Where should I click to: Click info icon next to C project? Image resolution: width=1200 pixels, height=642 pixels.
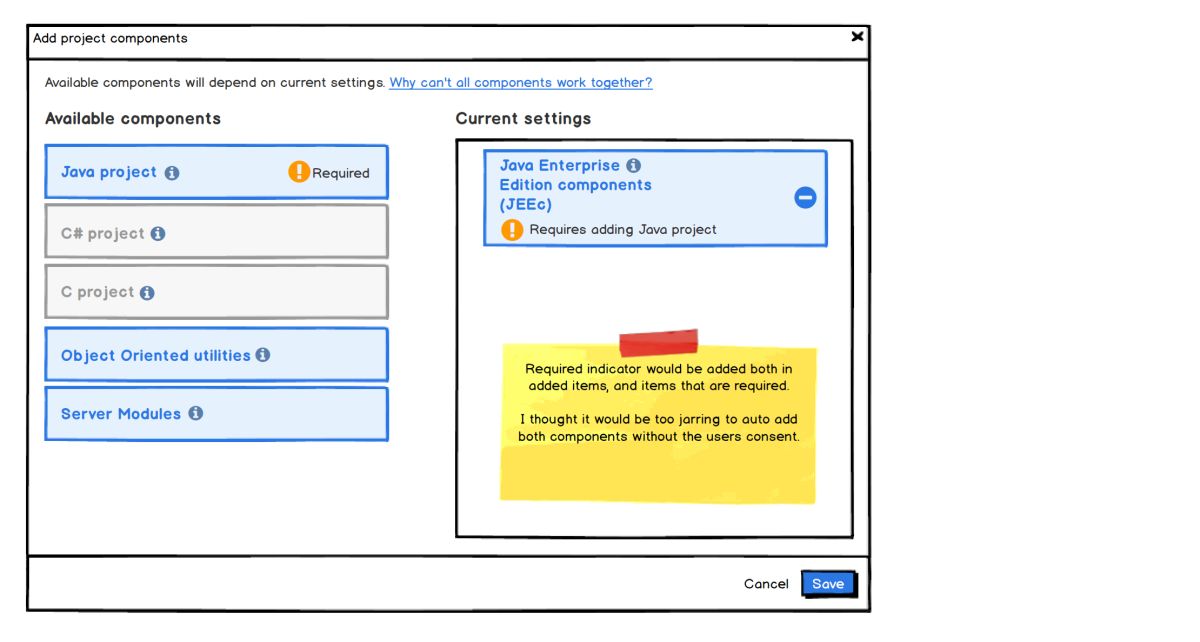(147, 293)
